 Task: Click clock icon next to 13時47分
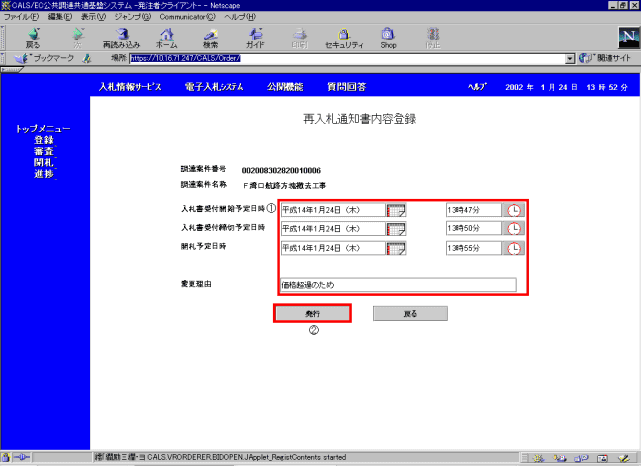pos(513,210)
